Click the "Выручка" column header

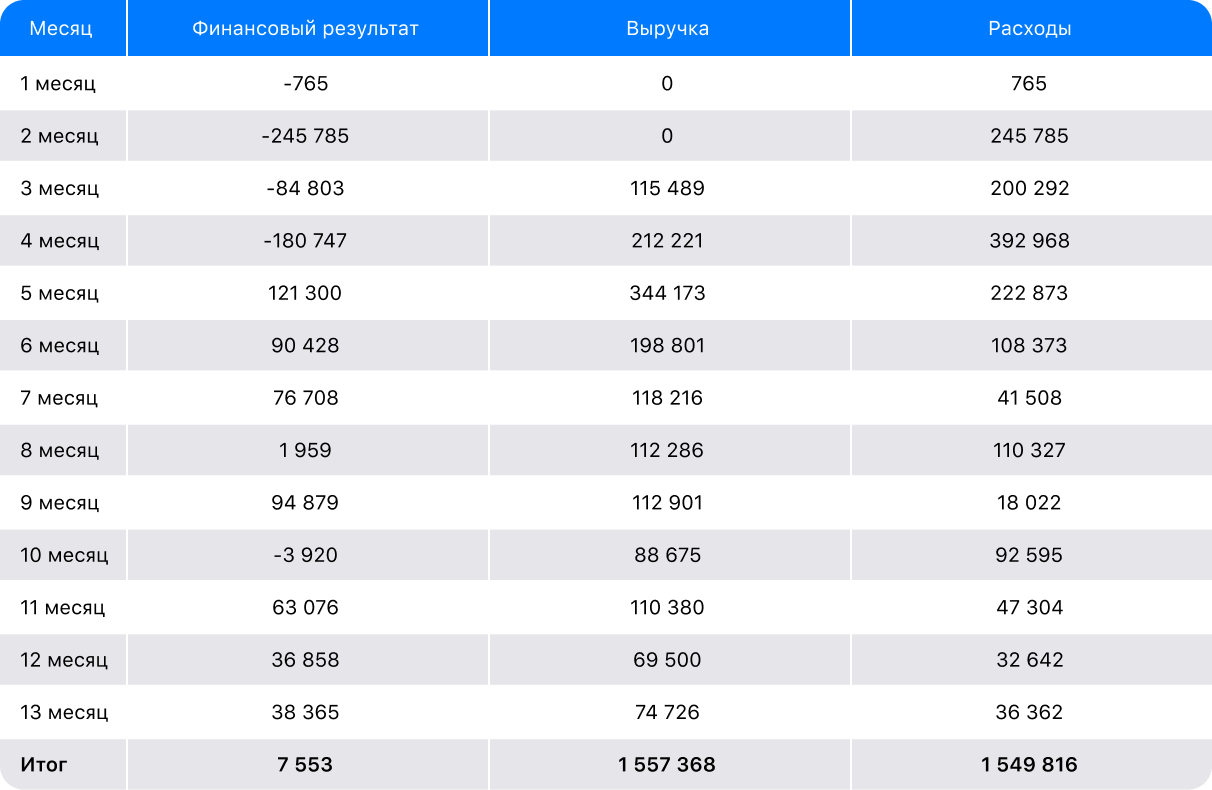667,29
